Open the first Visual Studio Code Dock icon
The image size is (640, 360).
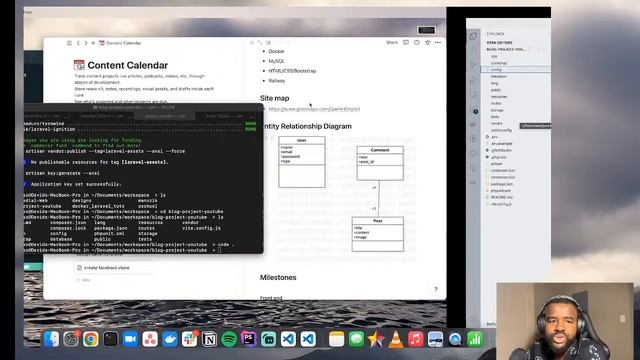coord(288,339)
